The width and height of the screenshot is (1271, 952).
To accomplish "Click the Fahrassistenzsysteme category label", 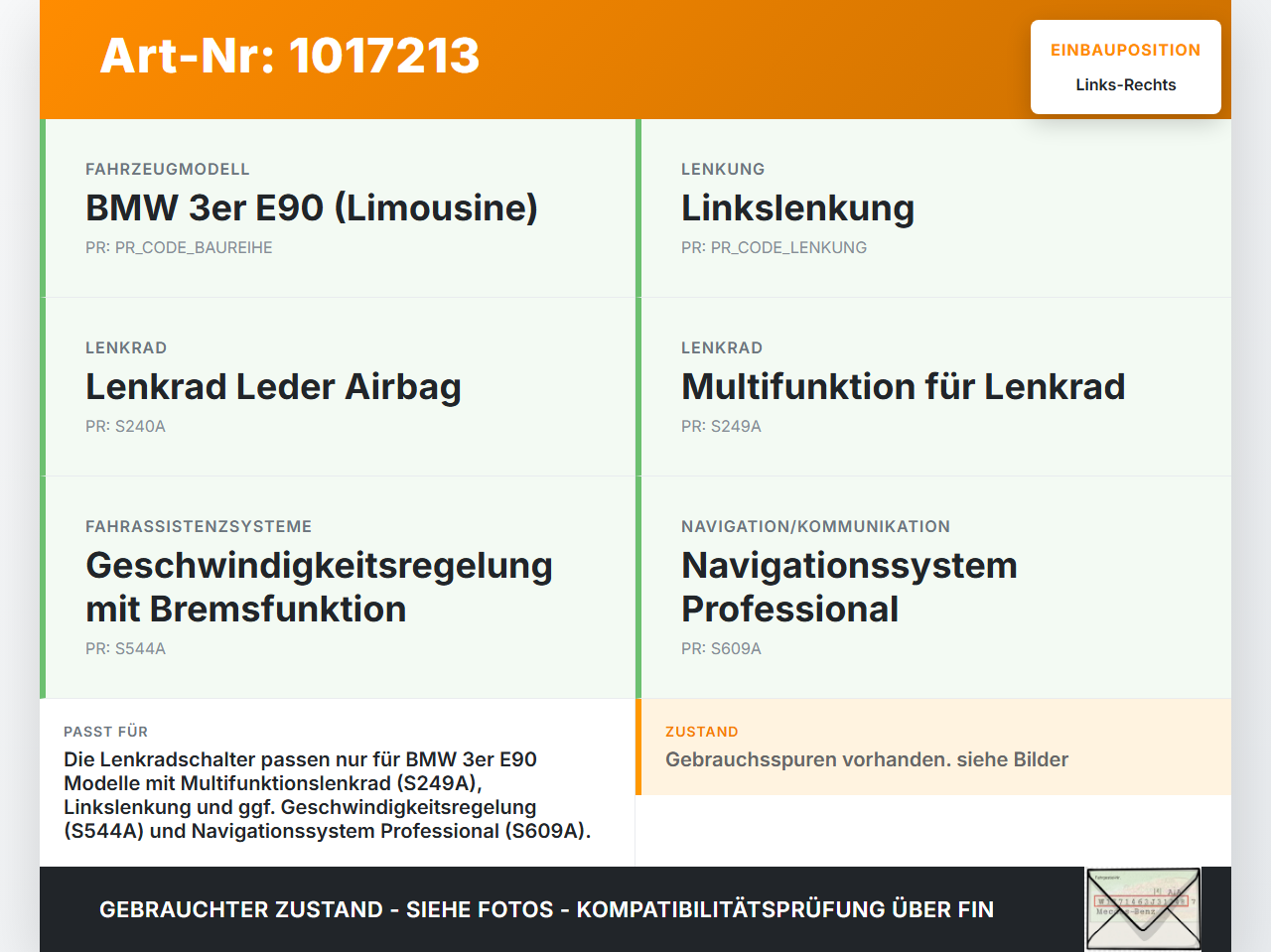I will (199, 526).
